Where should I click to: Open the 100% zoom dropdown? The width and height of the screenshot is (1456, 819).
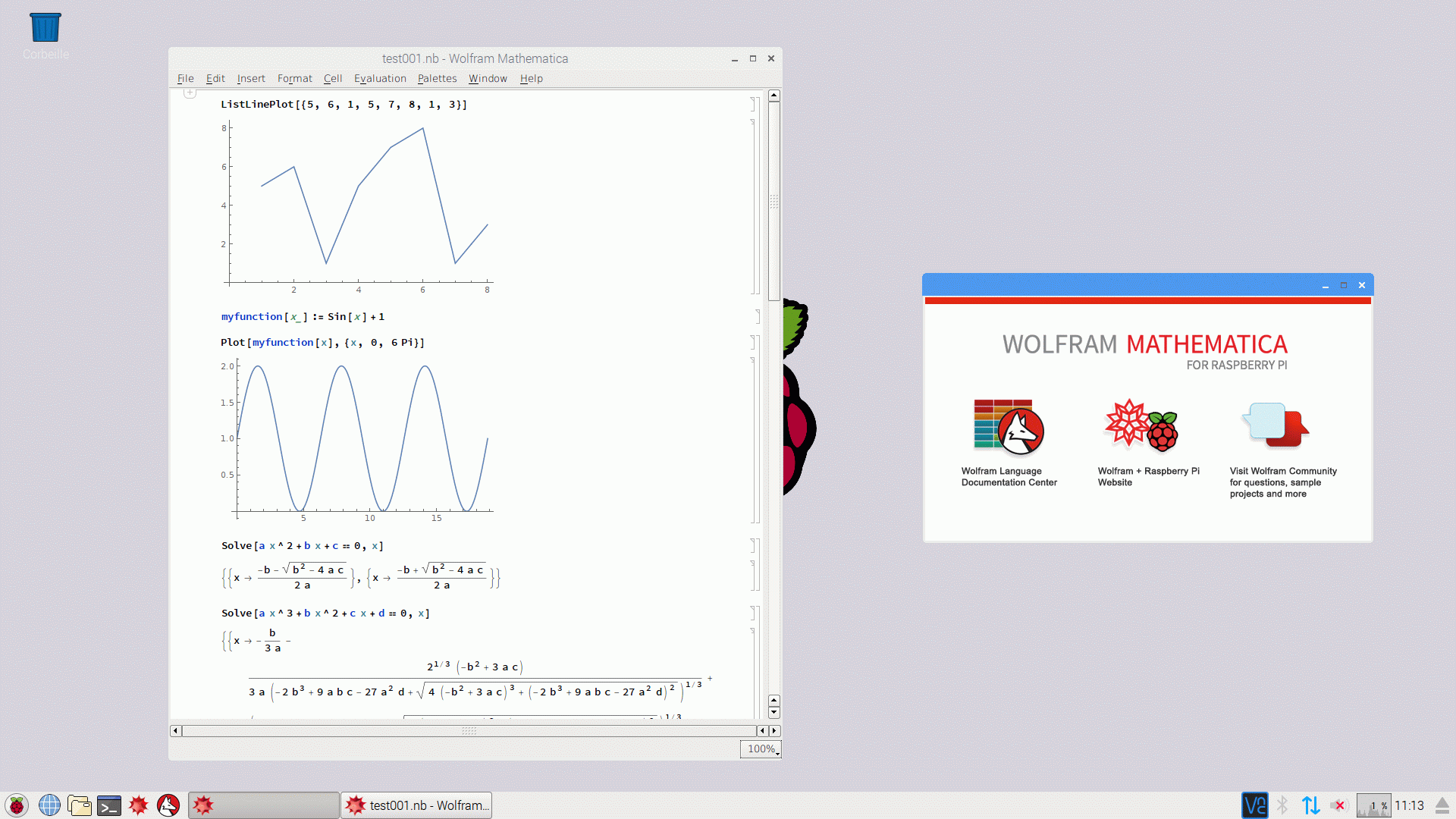[761, 749]
